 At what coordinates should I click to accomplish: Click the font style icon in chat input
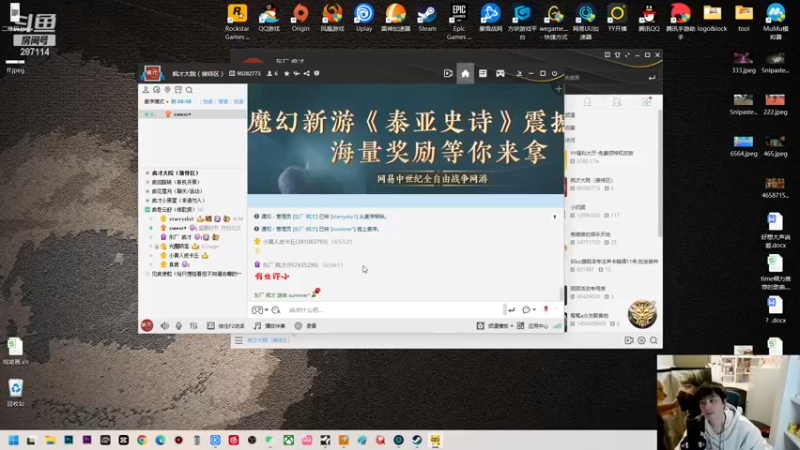(276, 310)
